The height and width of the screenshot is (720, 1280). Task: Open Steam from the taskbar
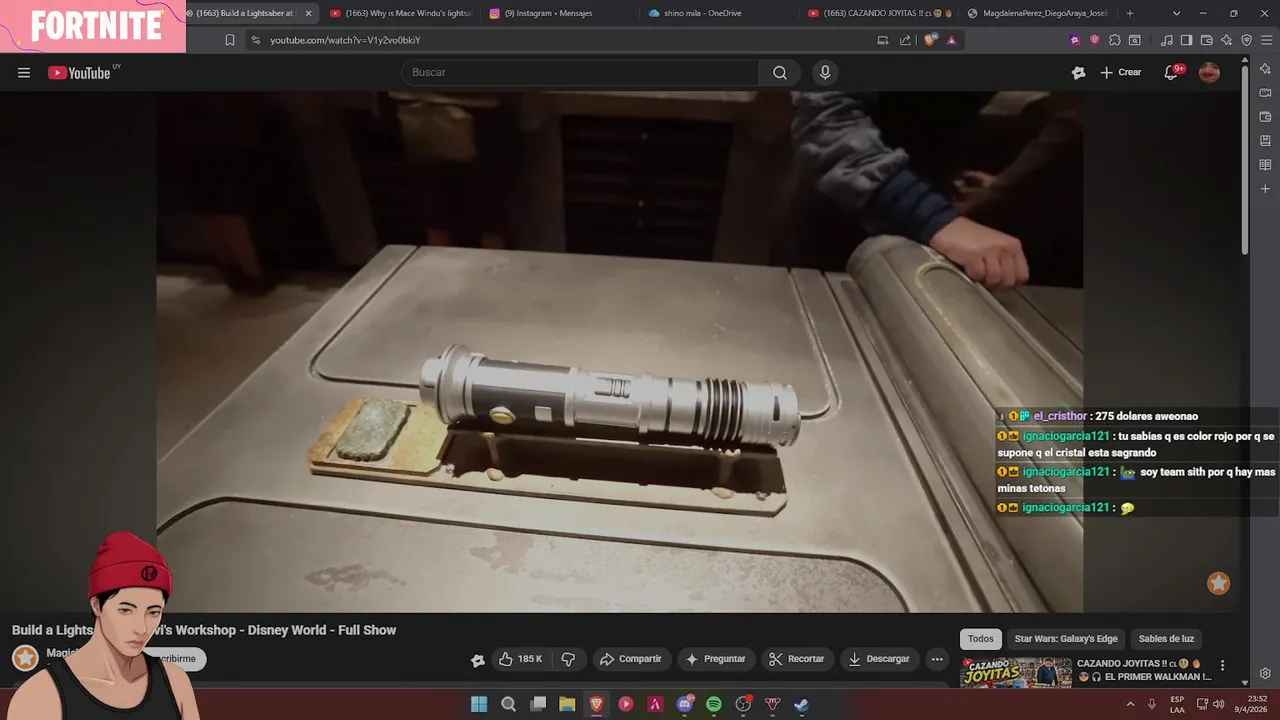(802, 704)
